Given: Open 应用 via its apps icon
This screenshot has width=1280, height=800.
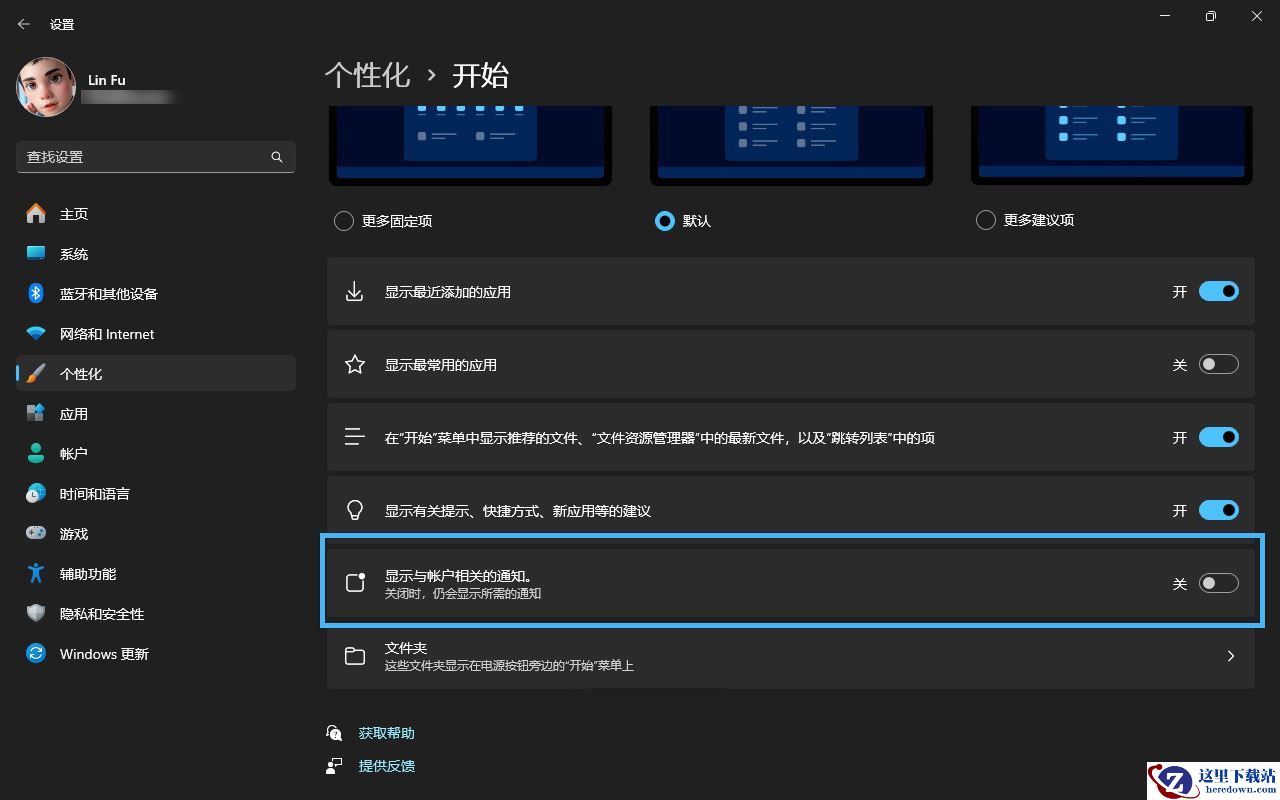Looking at the screenshot, I should point(36,414).
